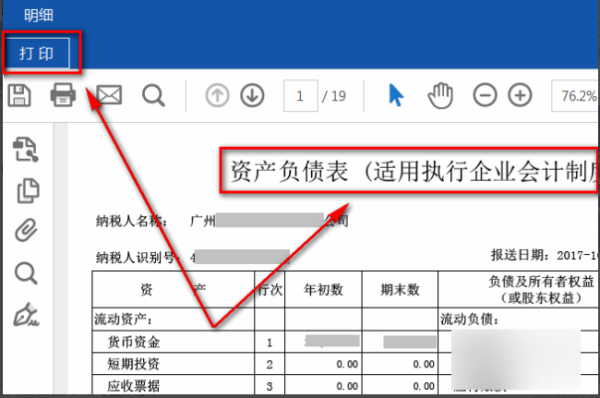
Task: Click the page number field showing 1
Action: pos(300,96)
